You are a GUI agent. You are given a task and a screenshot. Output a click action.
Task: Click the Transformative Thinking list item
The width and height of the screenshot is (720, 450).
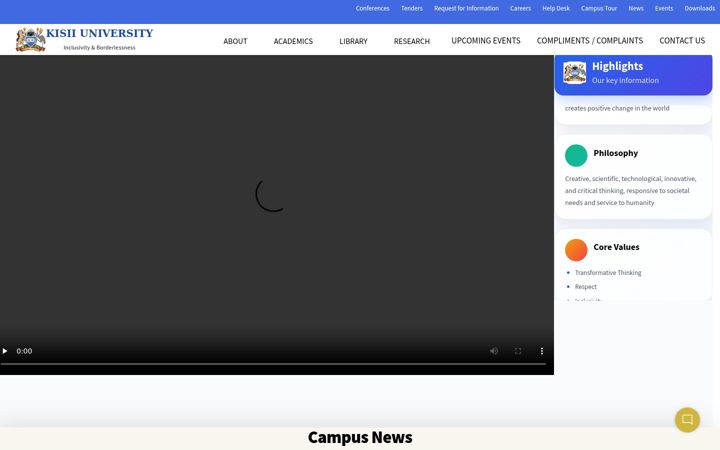pyautogui.click(x=608, y=273)
